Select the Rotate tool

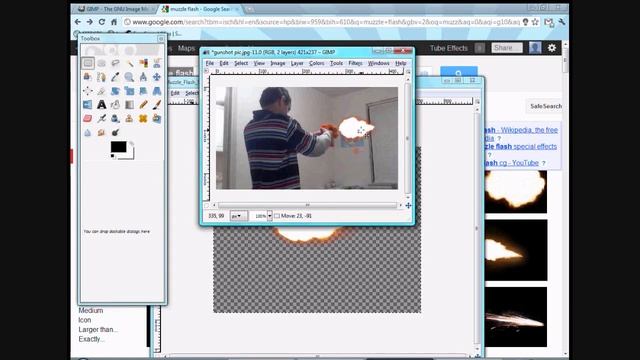point(116,91)
